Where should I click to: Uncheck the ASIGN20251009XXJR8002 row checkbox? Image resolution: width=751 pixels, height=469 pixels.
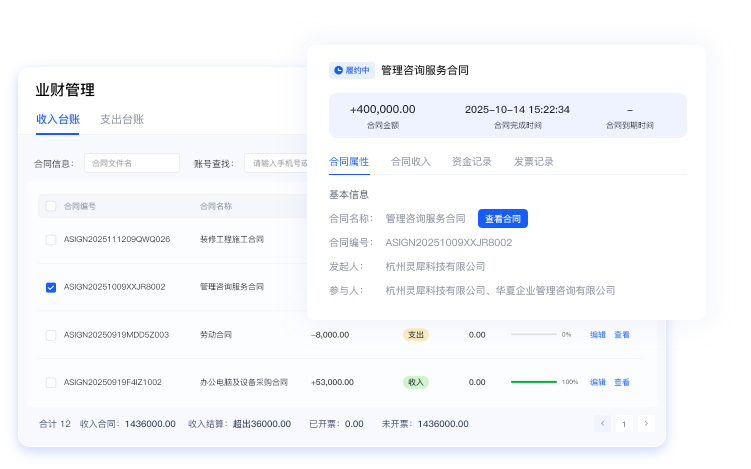(x=51, y=287)
